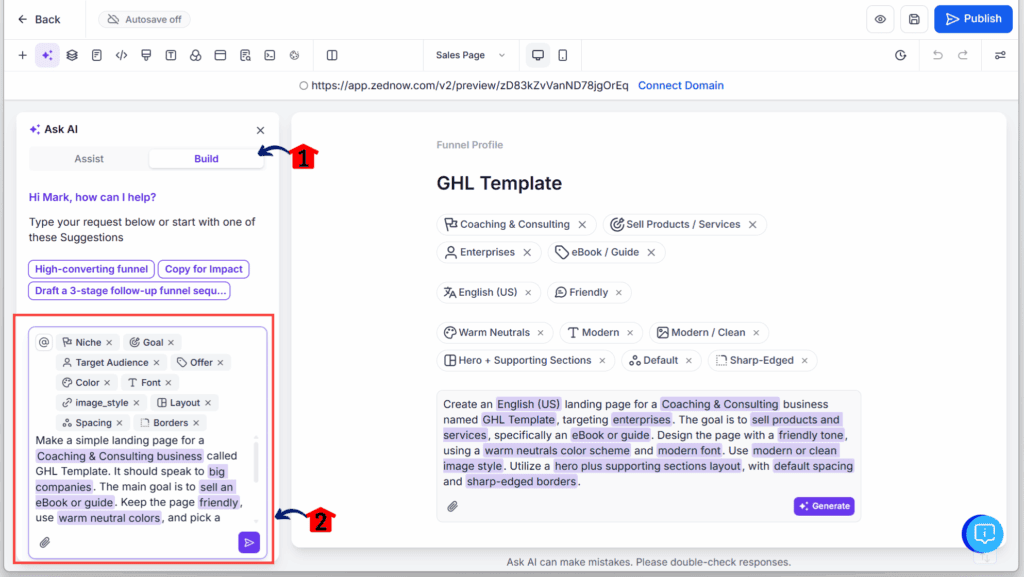1024x577 pixels.
Task: Open the Layers panel icon
Action: click(x=71, y=55)
